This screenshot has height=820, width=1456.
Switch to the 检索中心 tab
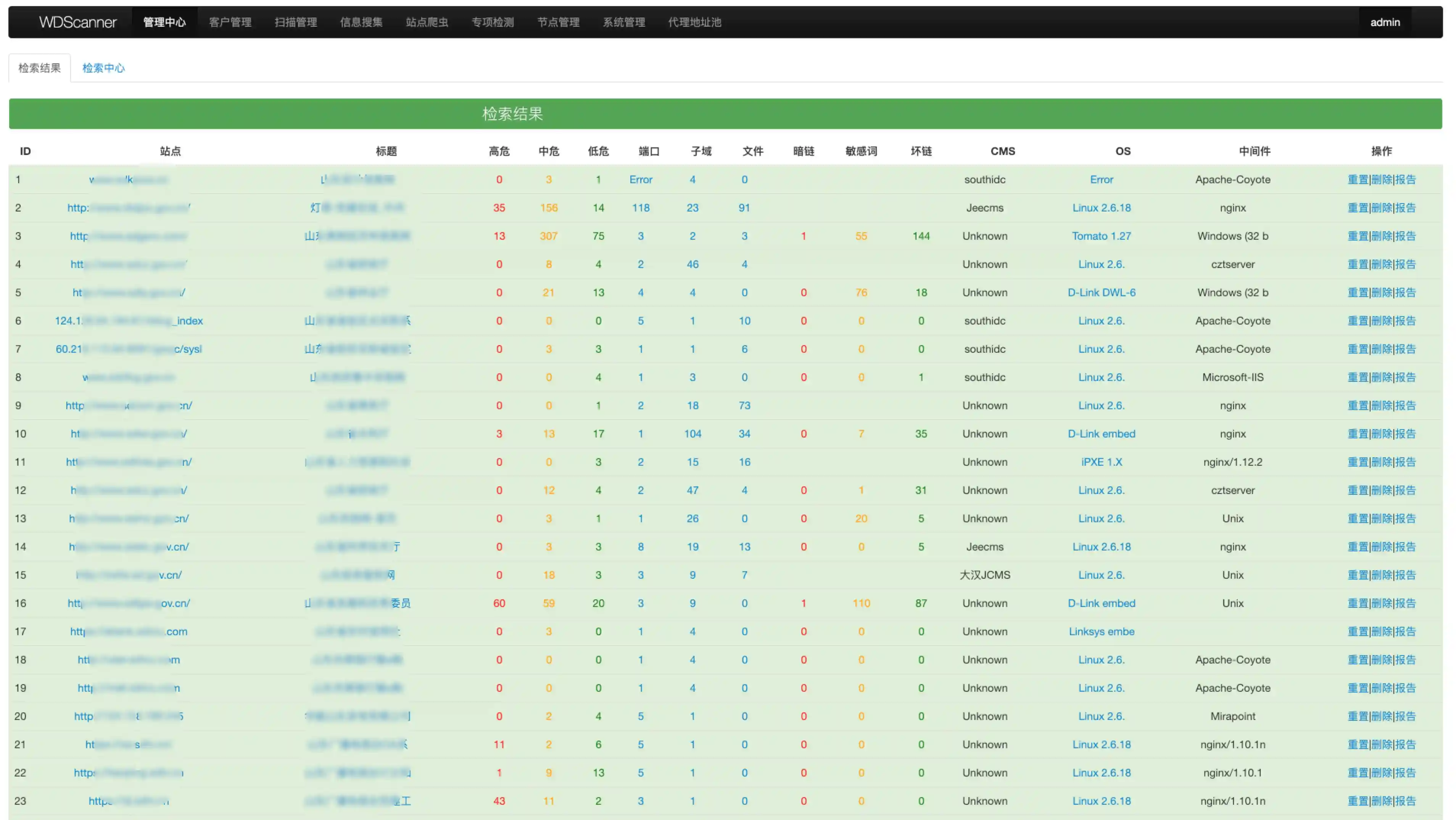(103, 68)
